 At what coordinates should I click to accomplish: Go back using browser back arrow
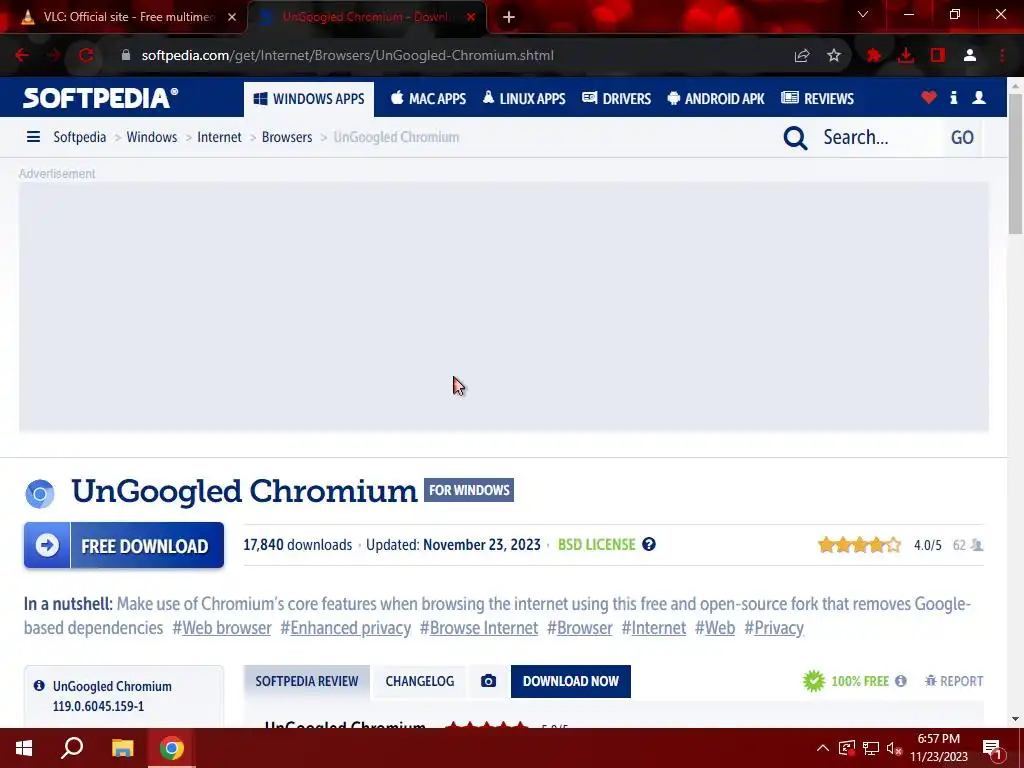22,56
